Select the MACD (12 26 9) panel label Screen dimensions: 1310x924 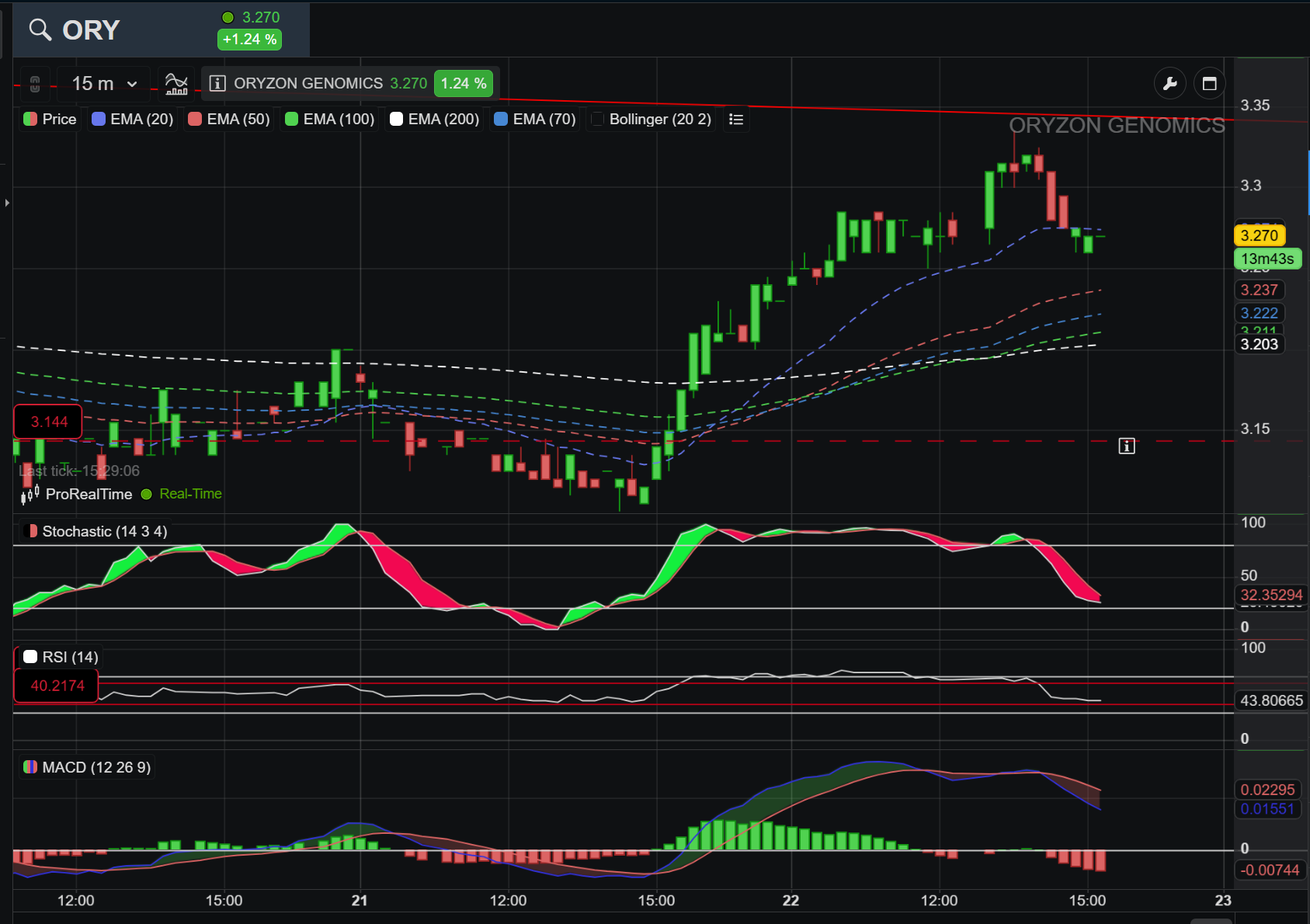point(87,768)
